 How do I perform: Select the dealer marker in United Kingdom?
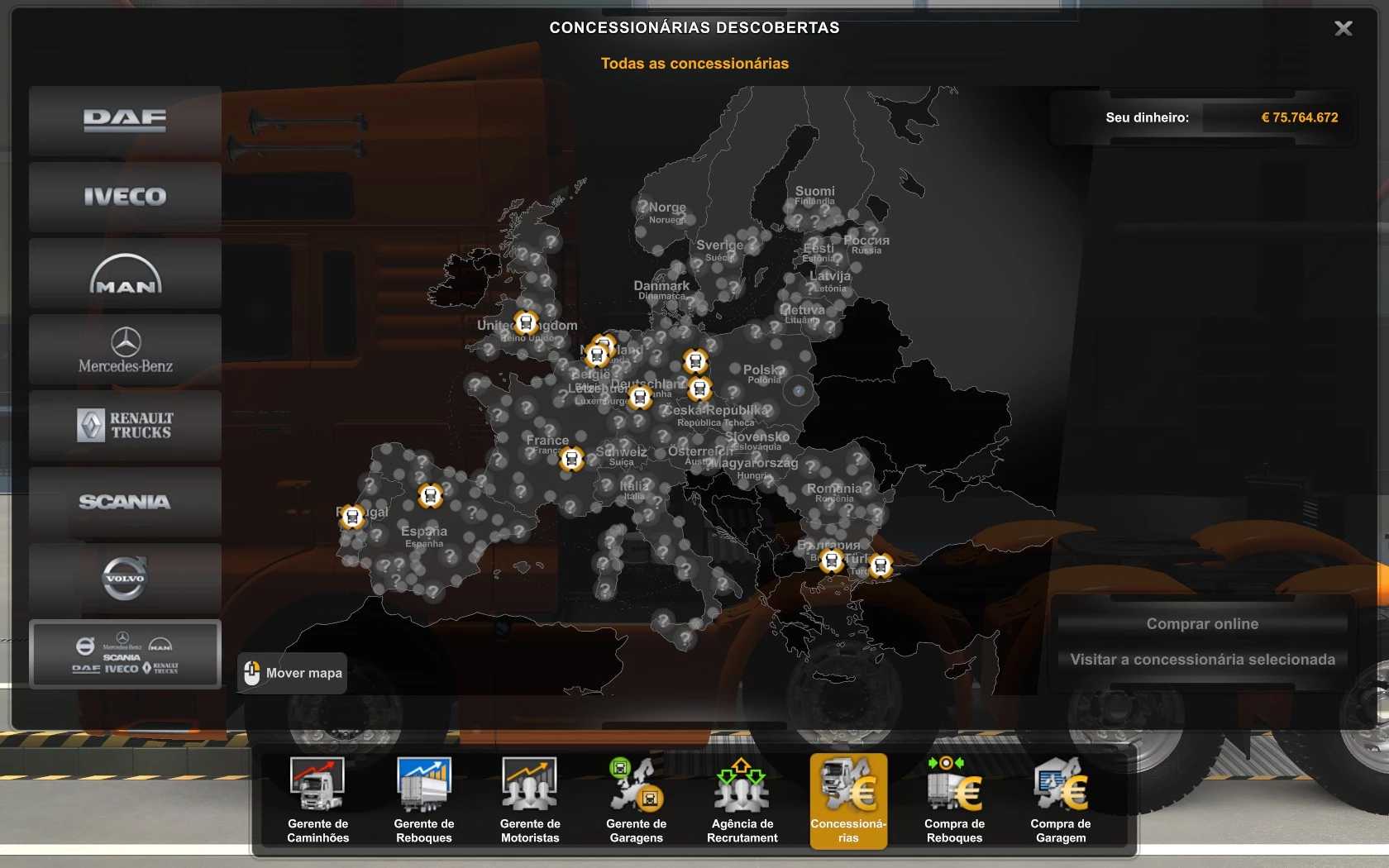pyautogui.click(x=526, y=322)
